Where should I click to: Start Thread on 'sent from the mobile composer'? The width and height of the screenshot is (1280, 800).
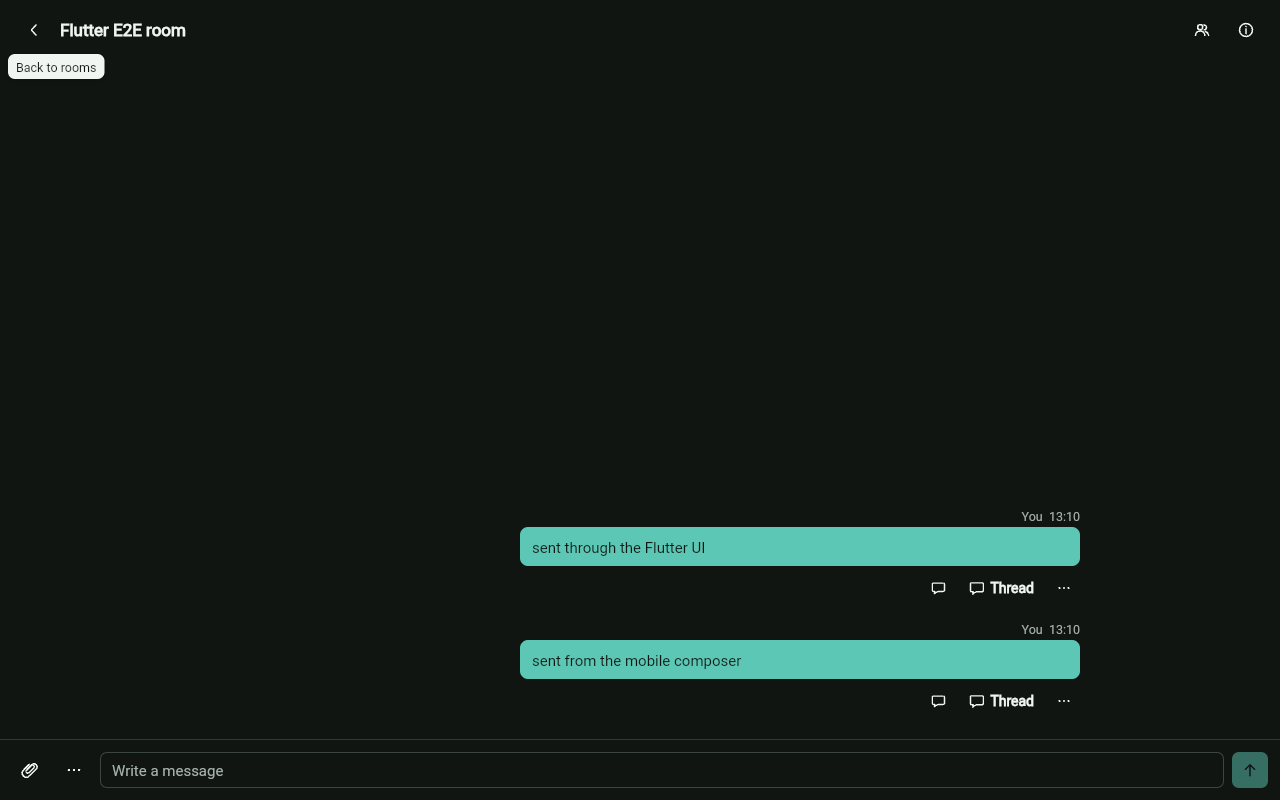[1001, 701]
